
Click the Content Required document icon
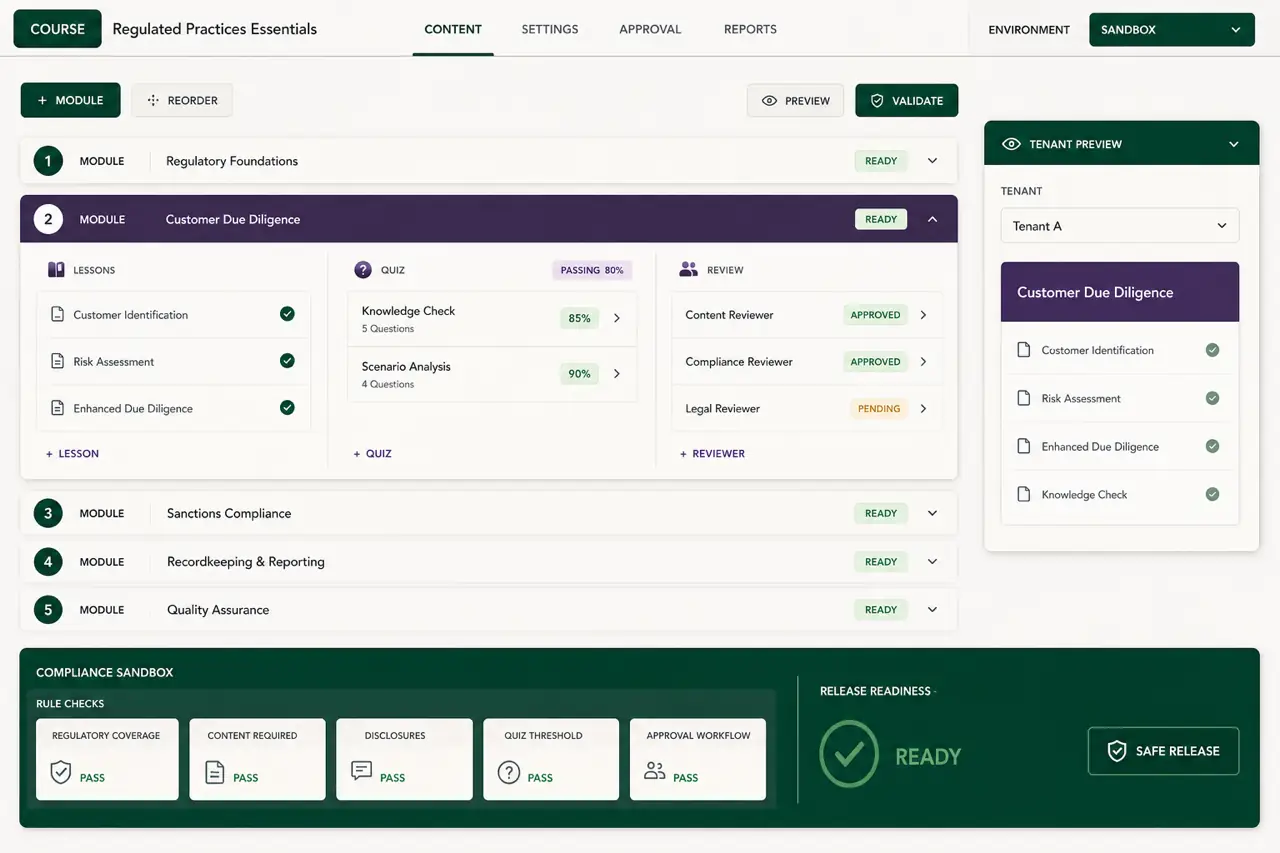[214, 772]
